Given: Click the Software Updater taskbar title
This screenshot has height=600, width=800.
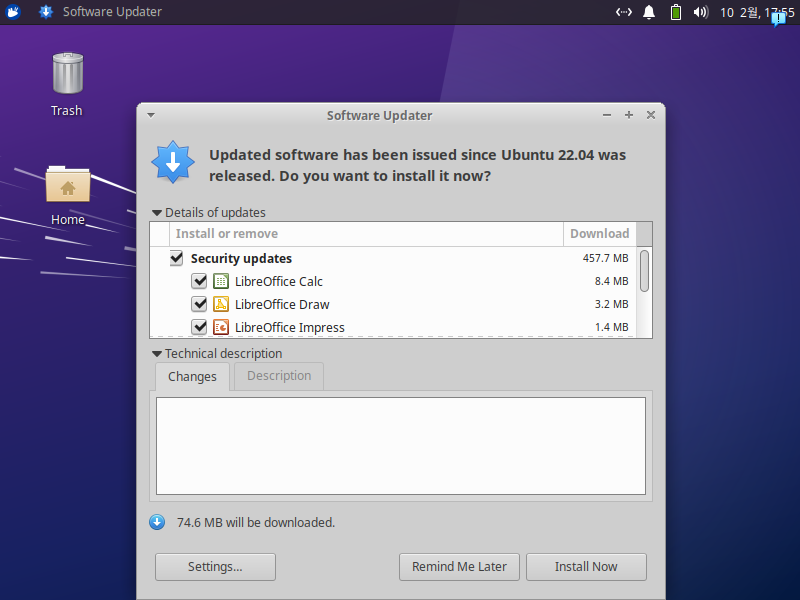Looking at the screenshot, I should (112, 12).
